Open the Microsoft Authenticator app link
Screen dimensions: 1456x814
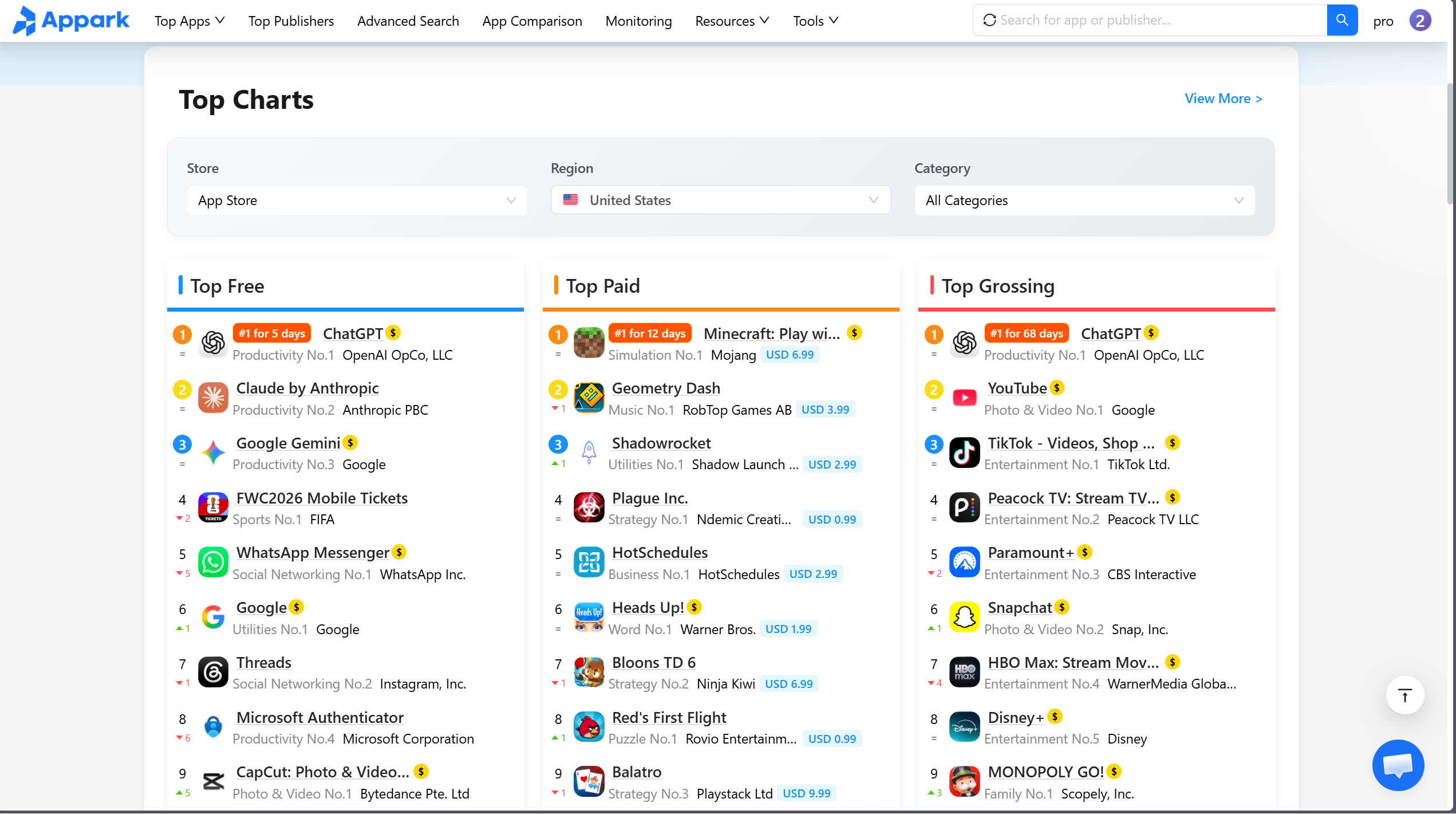coord(319,718)
